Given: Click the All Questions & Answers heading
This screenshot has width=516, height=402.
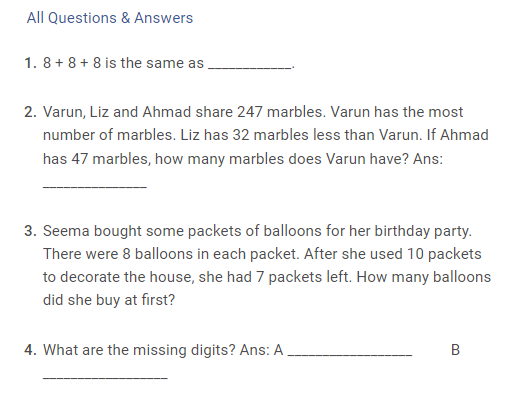Looking at the screenshot, I should pos(110,18).
